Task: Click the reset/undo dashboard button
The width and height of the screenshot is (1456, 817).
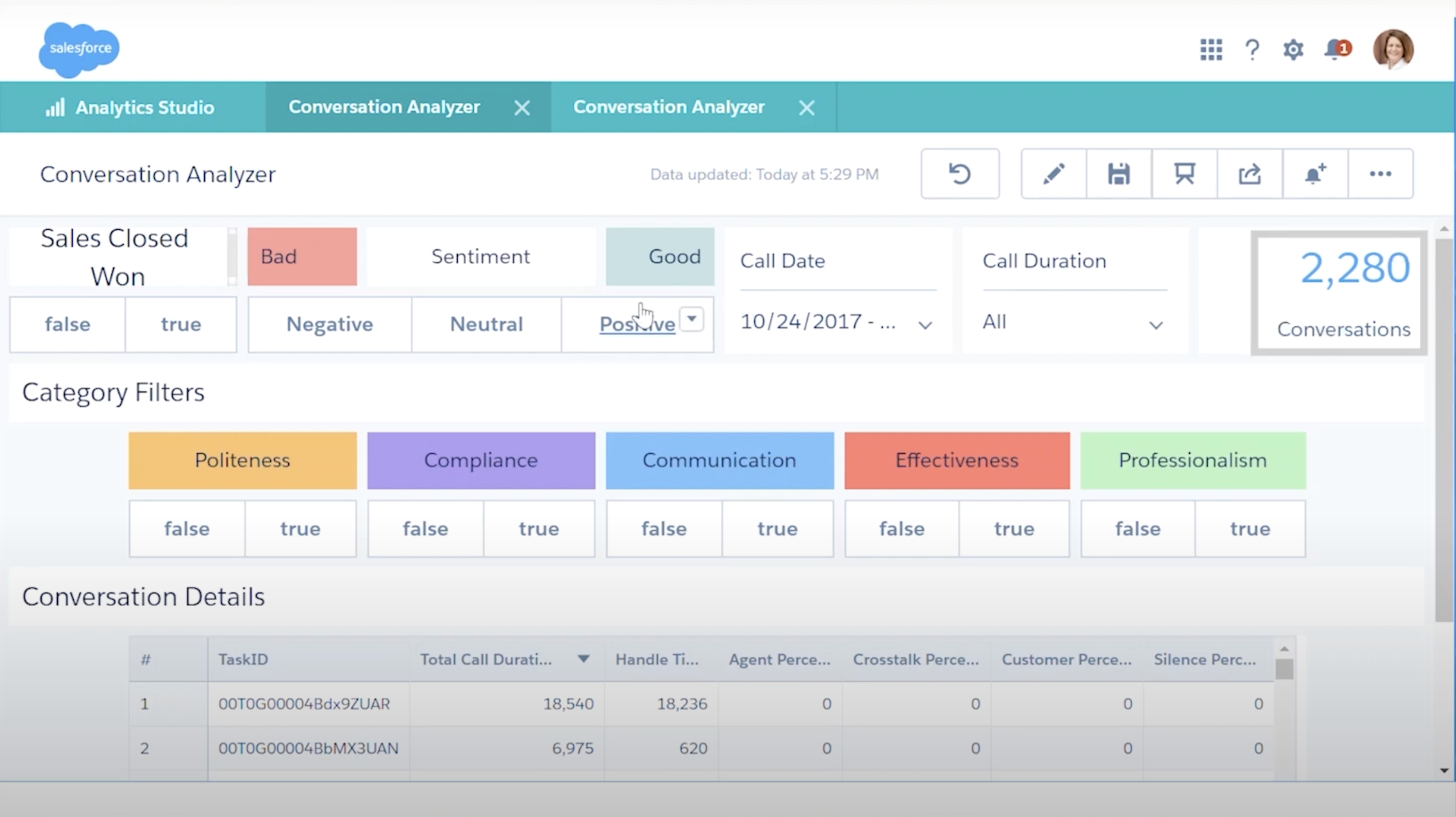Action: (960, 174)
